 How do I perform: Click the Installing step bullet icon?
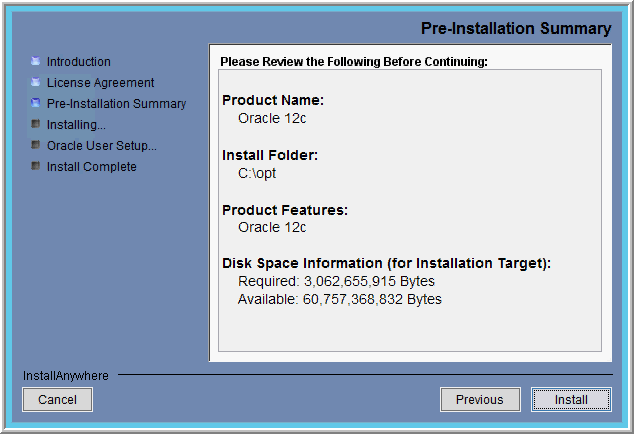tap(36, 124)
